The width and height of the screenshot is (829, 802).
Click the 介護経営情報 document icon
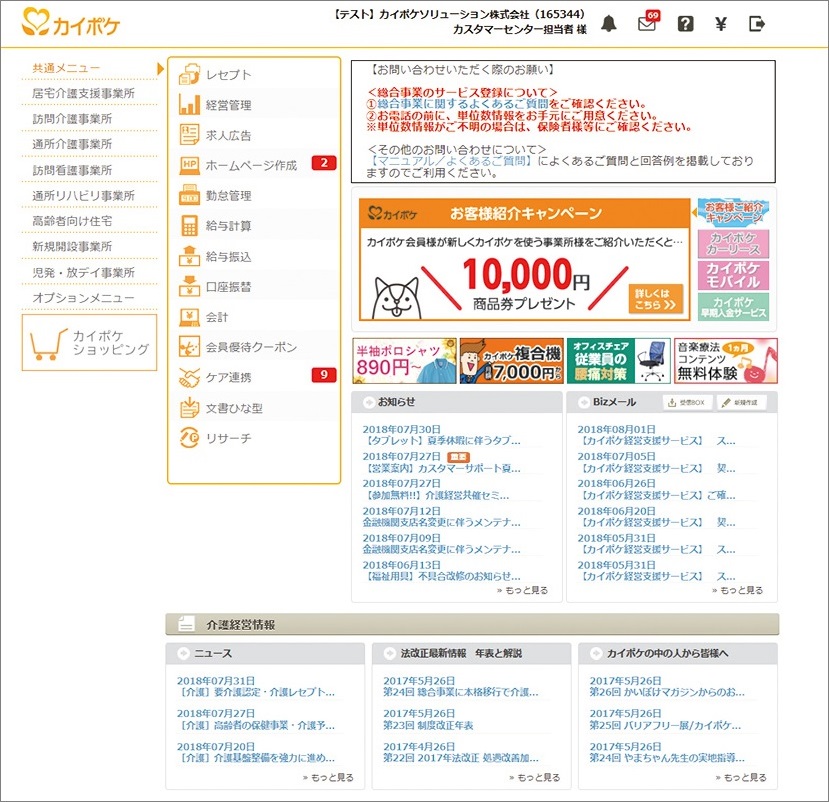tap(186, 624)
